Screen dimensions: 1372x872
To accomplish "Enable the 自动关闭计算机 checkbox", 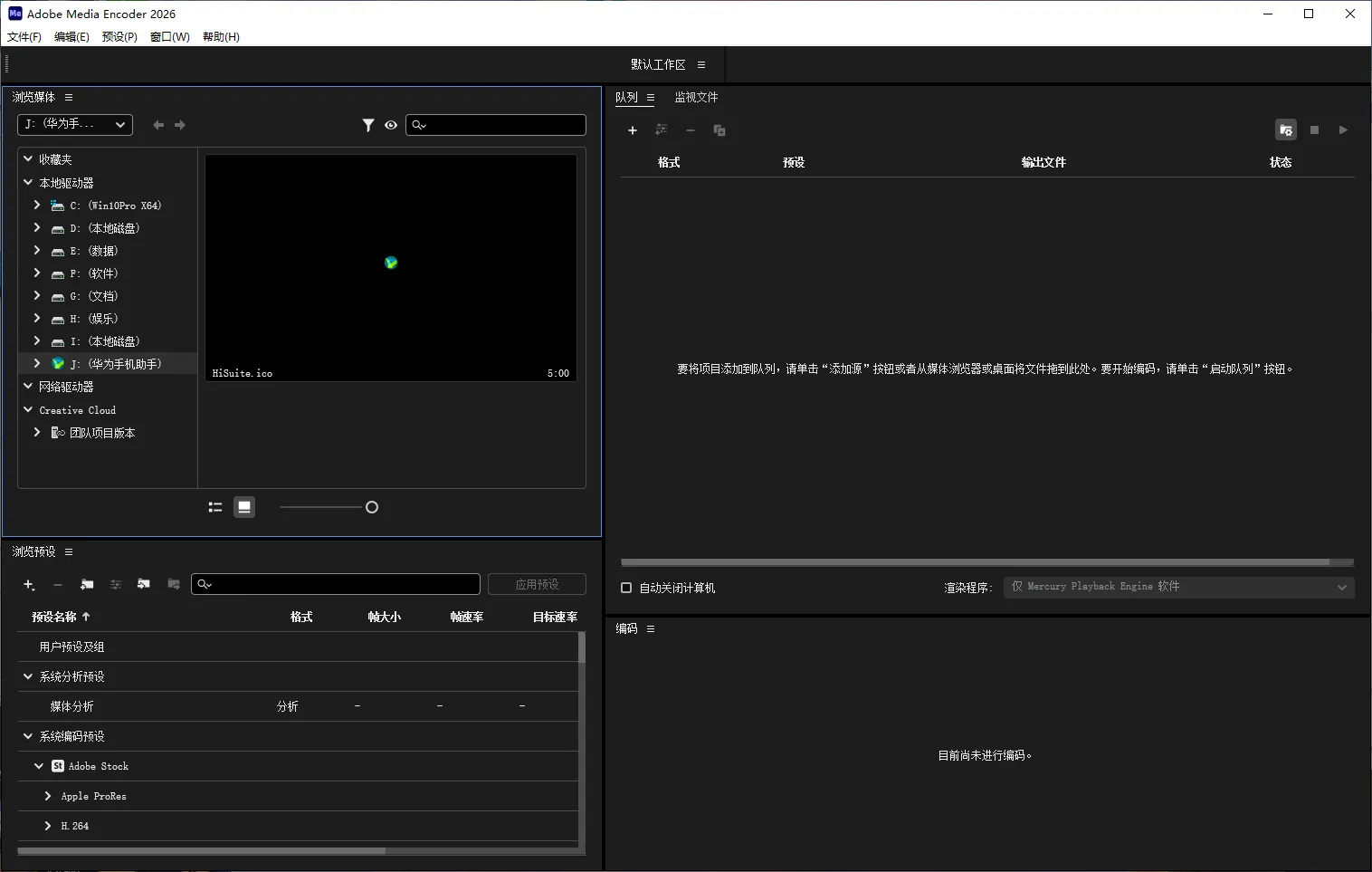I will coord(625,588).
